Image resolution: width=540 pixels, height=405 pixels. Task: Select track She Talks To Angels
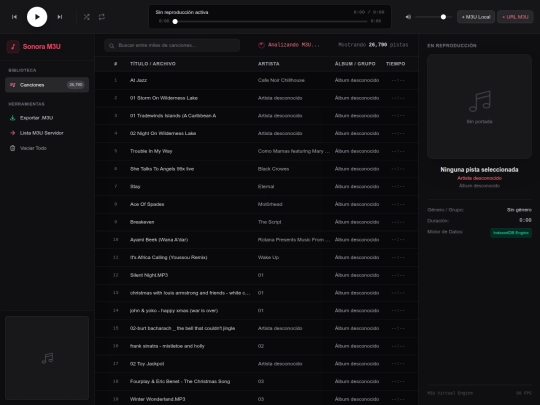coord(257,169)
